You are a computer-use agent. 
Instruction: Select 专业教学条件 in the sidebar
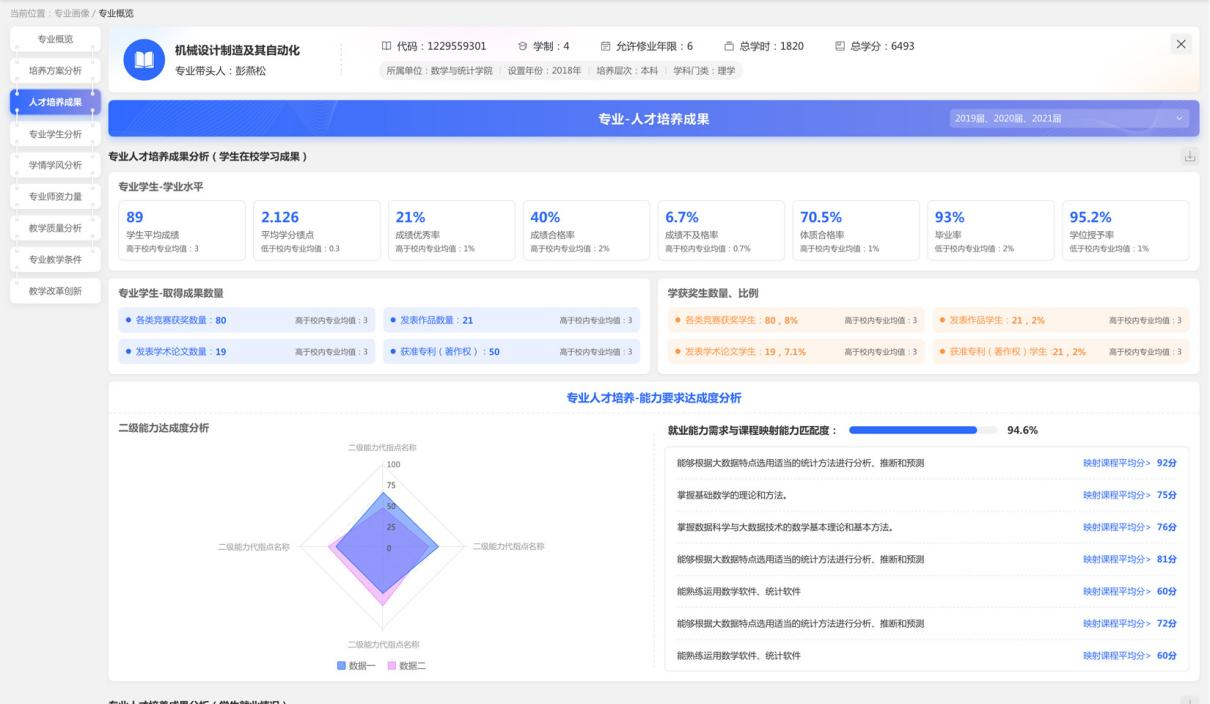[x=55, y=259]
